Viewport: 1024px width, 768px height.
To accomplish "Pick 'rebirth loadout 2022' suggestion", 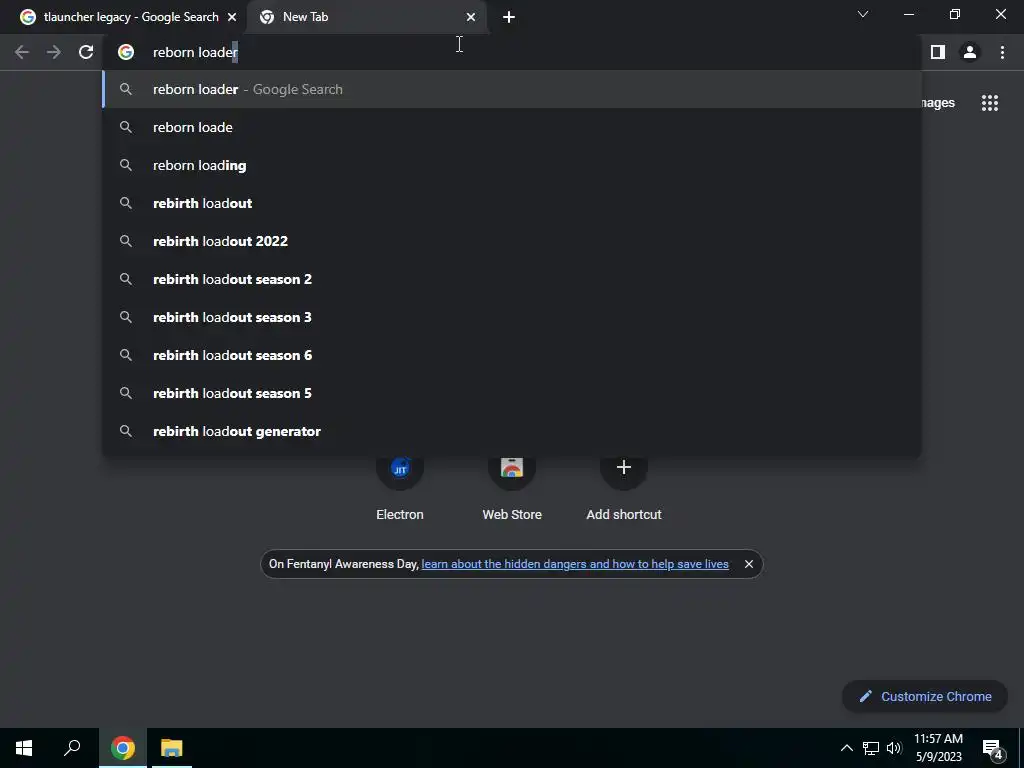I will tap(512, 241).
